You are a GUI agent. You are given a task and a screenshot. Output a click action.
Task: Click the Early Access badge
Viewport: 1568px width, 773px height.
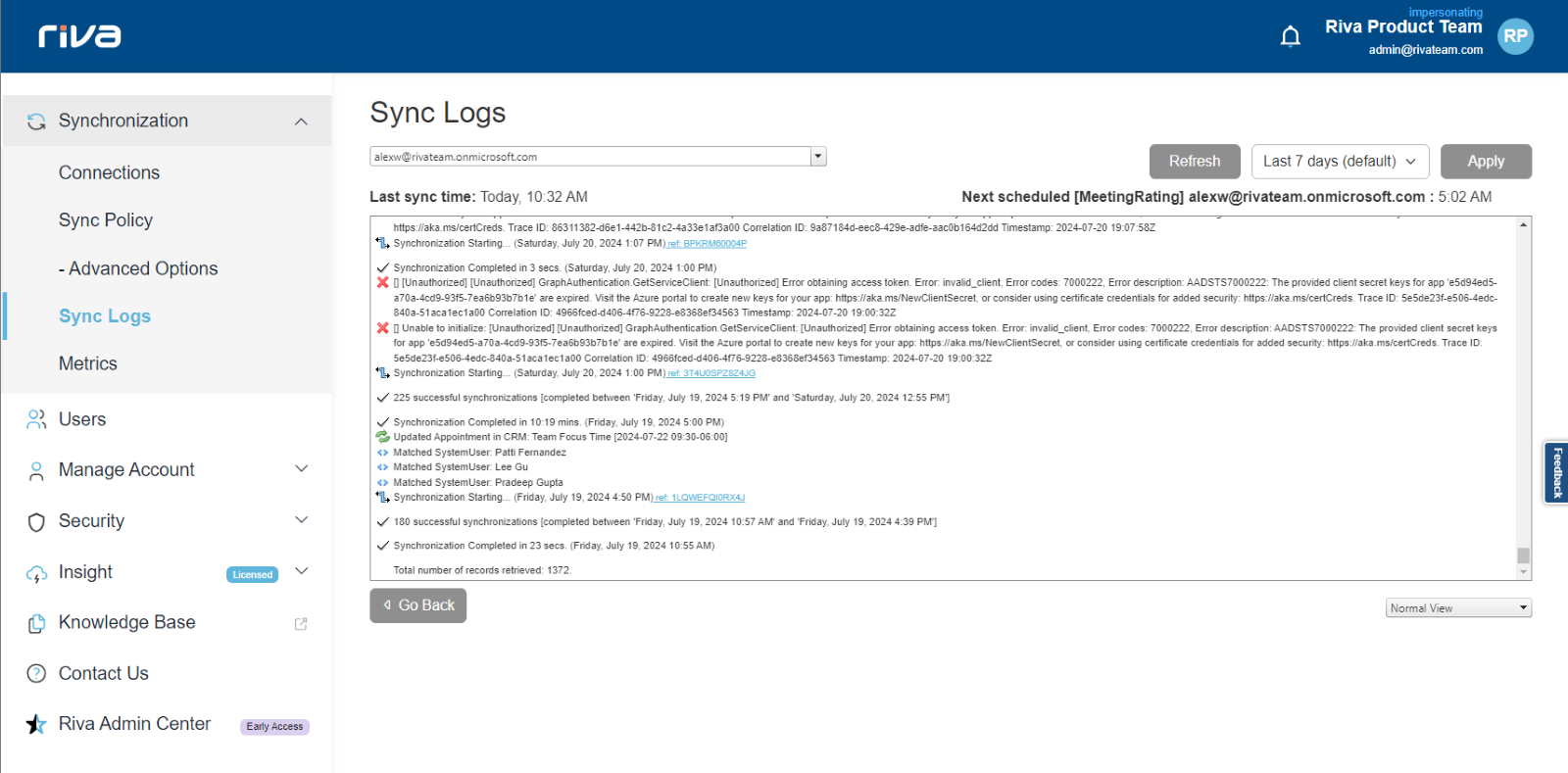point(274,727)
